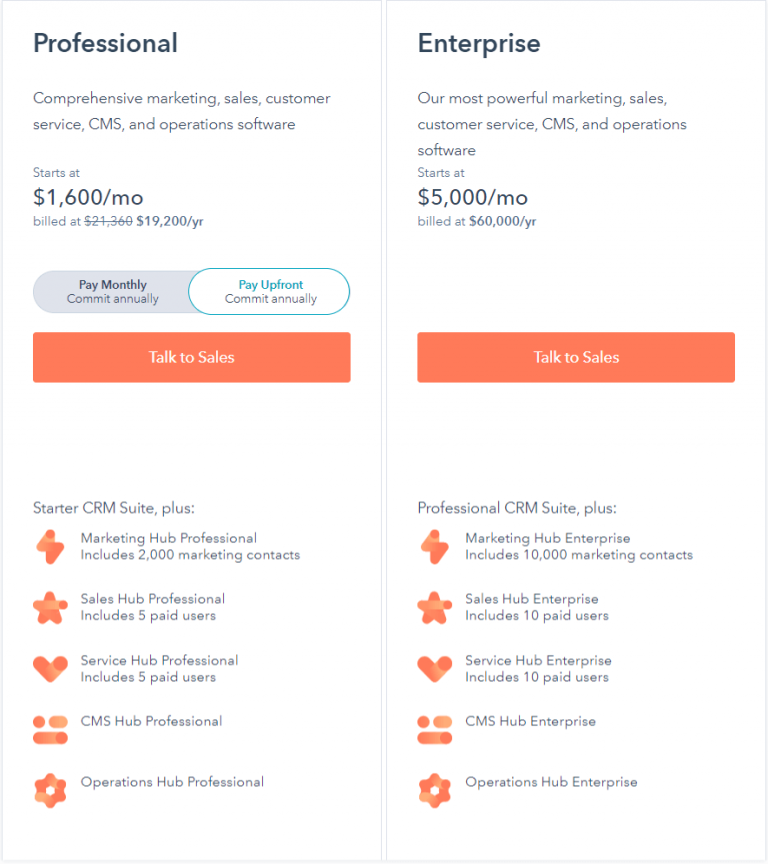Click the Service Hub Professional heart icon

50,669
